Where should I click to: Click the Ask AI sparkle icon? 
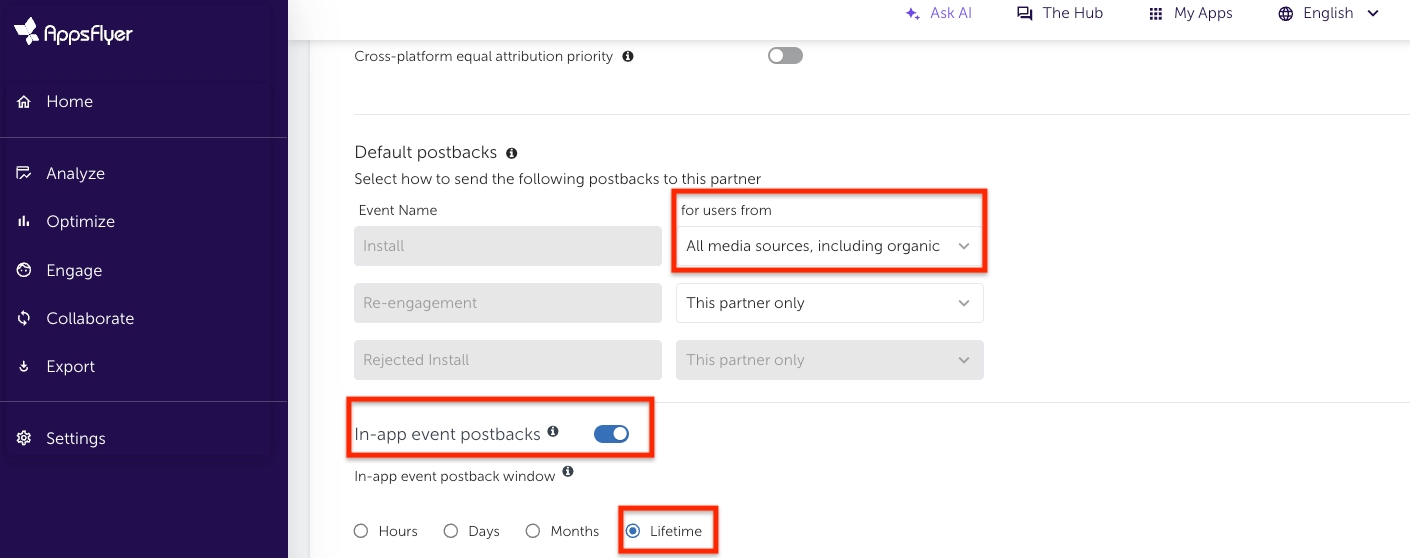[x=912, y=14]
